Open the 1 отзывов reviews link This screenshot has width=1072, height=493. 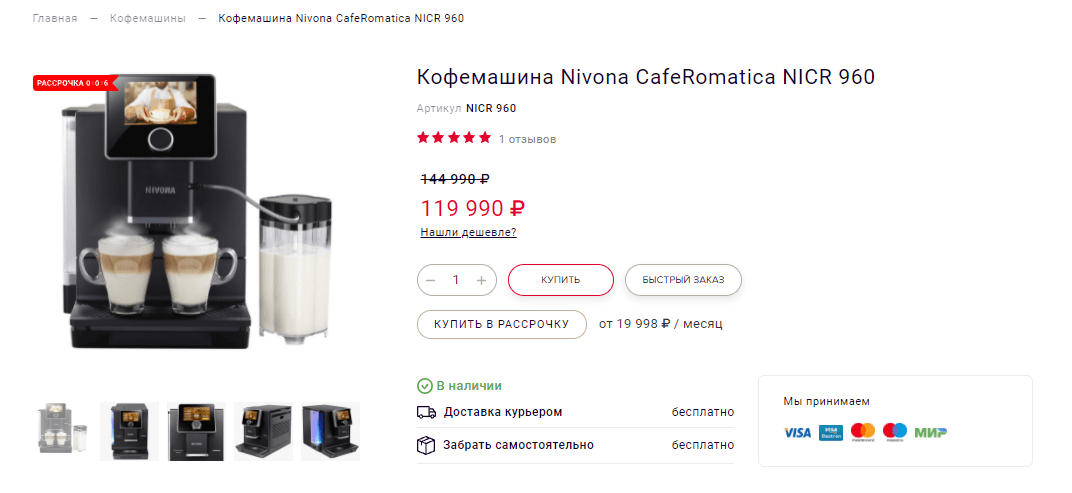(527, 139)
